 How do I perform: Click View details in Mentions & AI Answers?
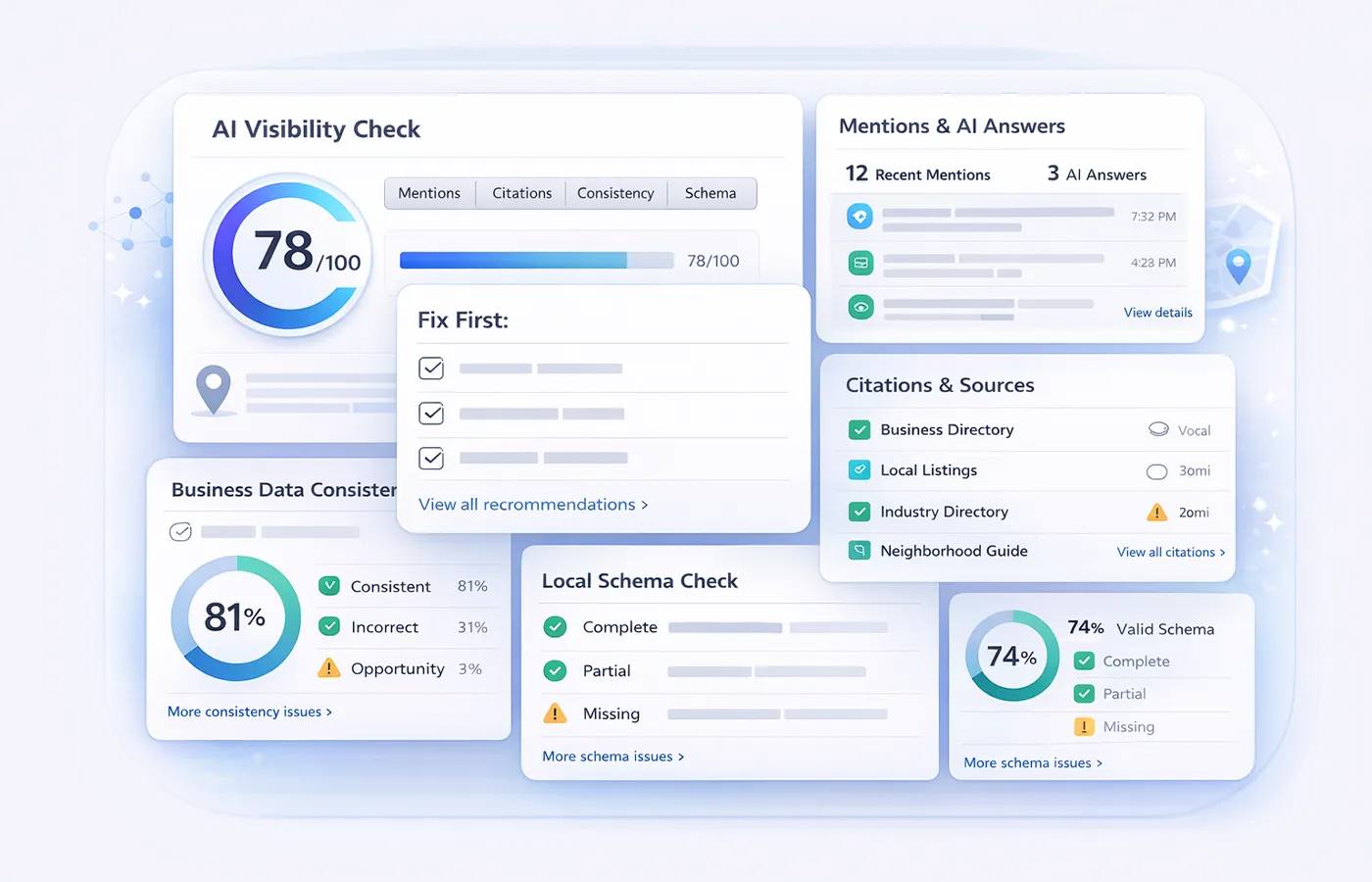point(1157,312)
